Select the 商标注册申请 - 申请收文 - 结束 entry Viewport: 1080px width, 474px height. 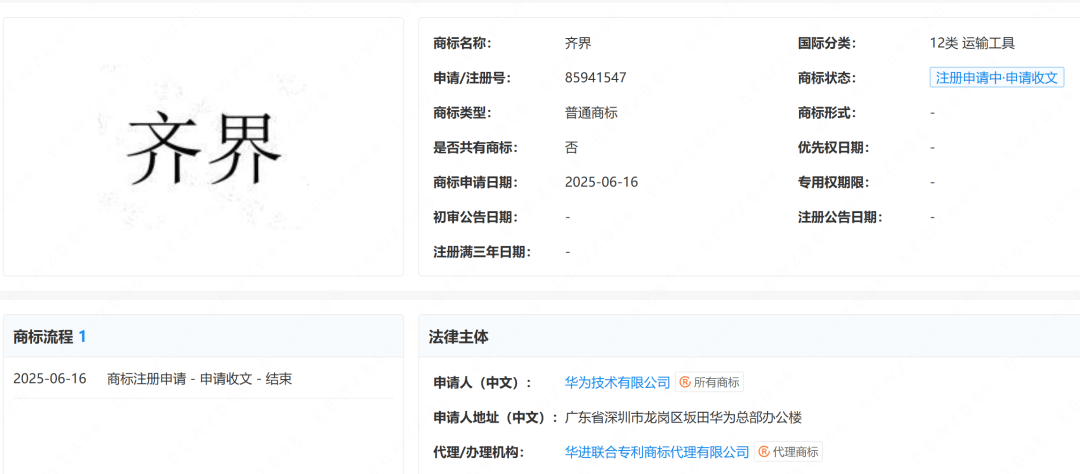199,379
